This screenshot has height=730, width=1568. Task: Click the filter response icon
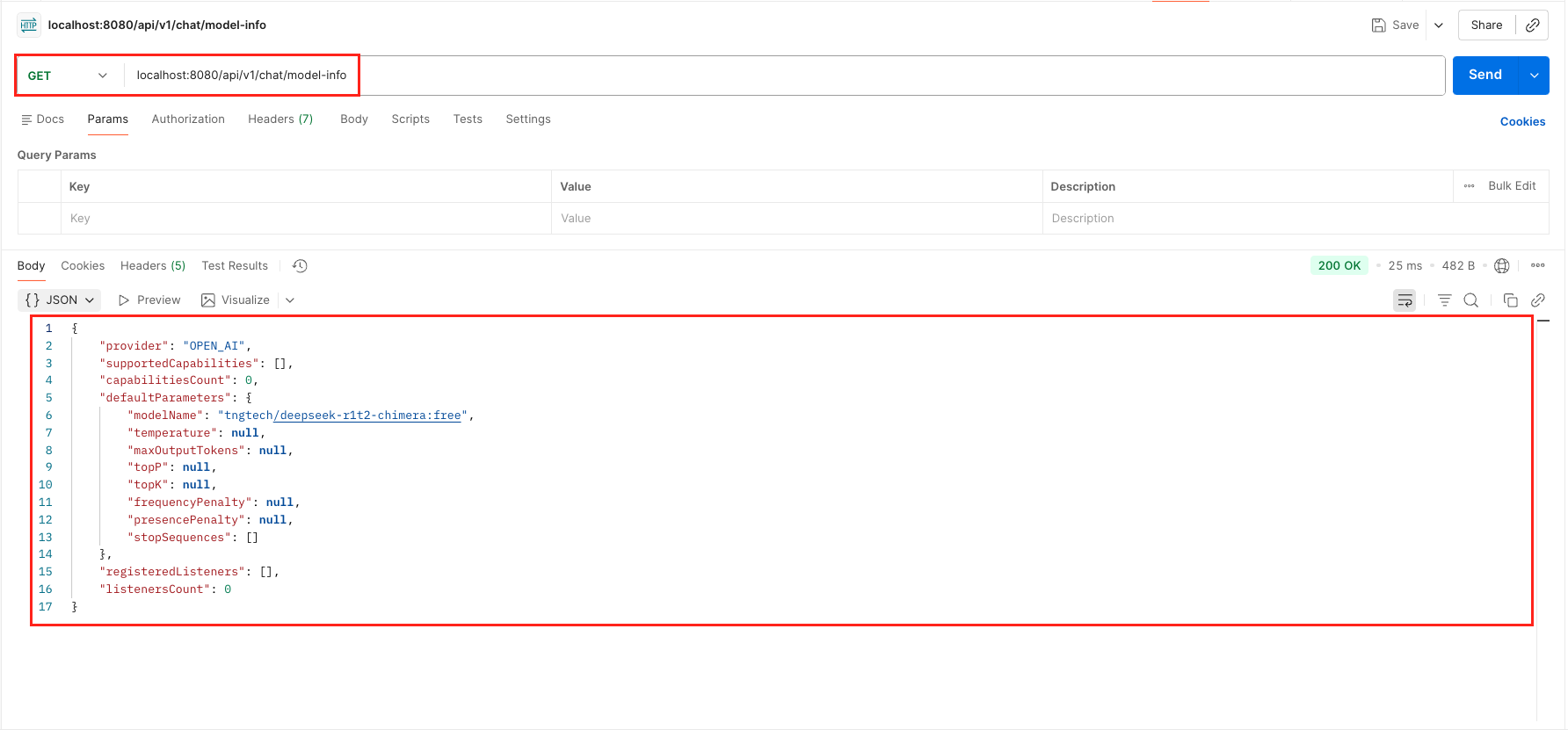[x=1444, y=300]
